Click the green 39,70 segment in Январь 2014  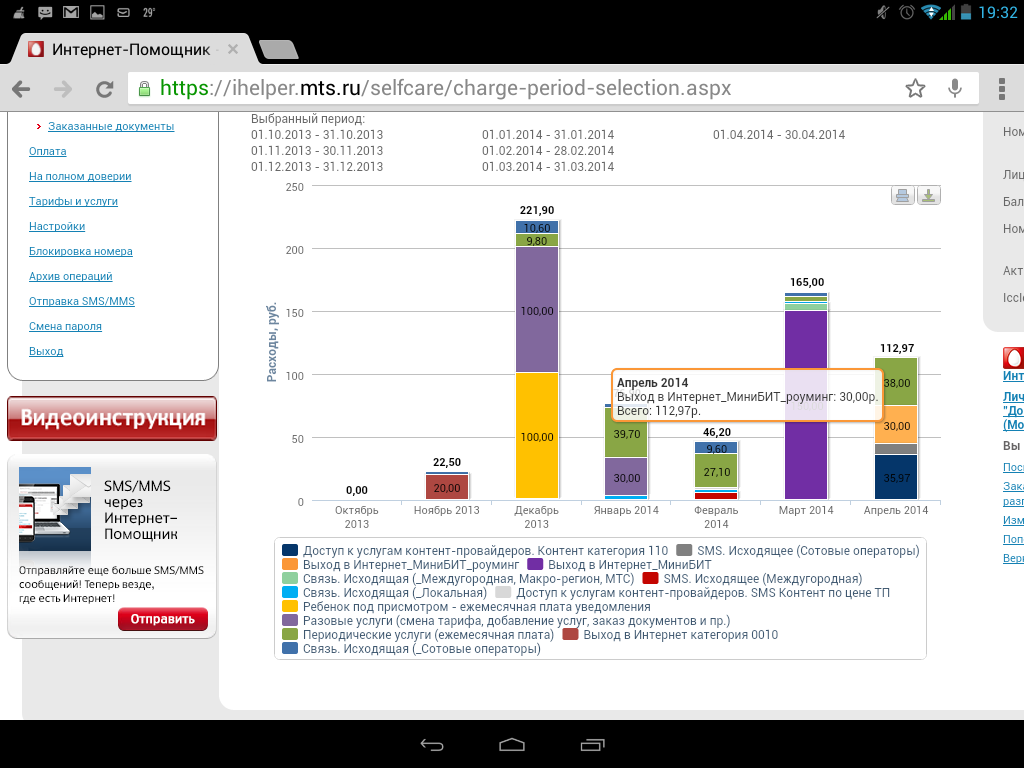point(626,433)
